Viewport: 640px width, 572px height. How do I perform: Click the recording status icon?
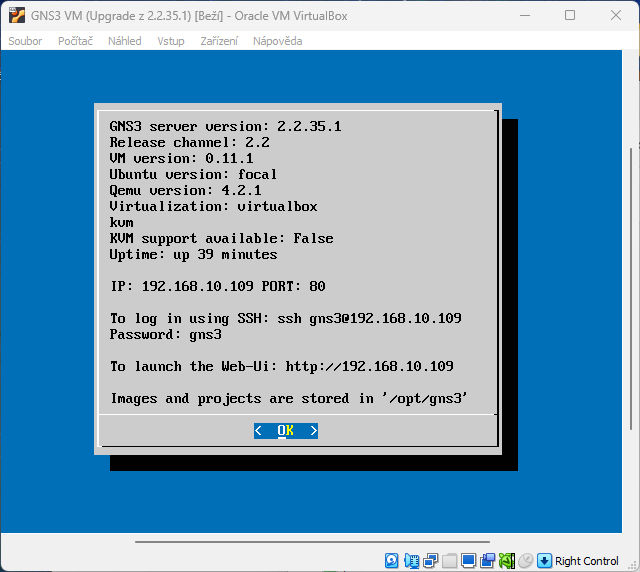(487, 561)
